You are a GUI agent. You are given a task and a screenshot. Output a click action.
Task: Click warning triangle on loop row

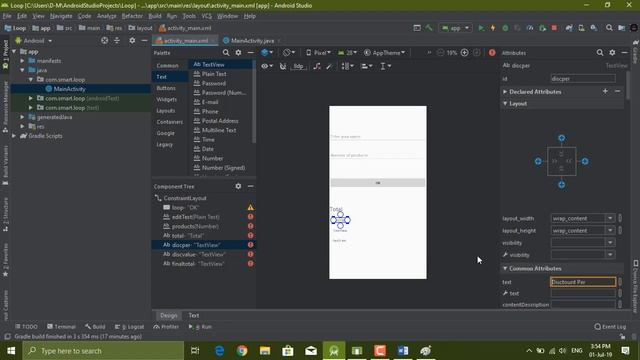(x=250, y=207)
